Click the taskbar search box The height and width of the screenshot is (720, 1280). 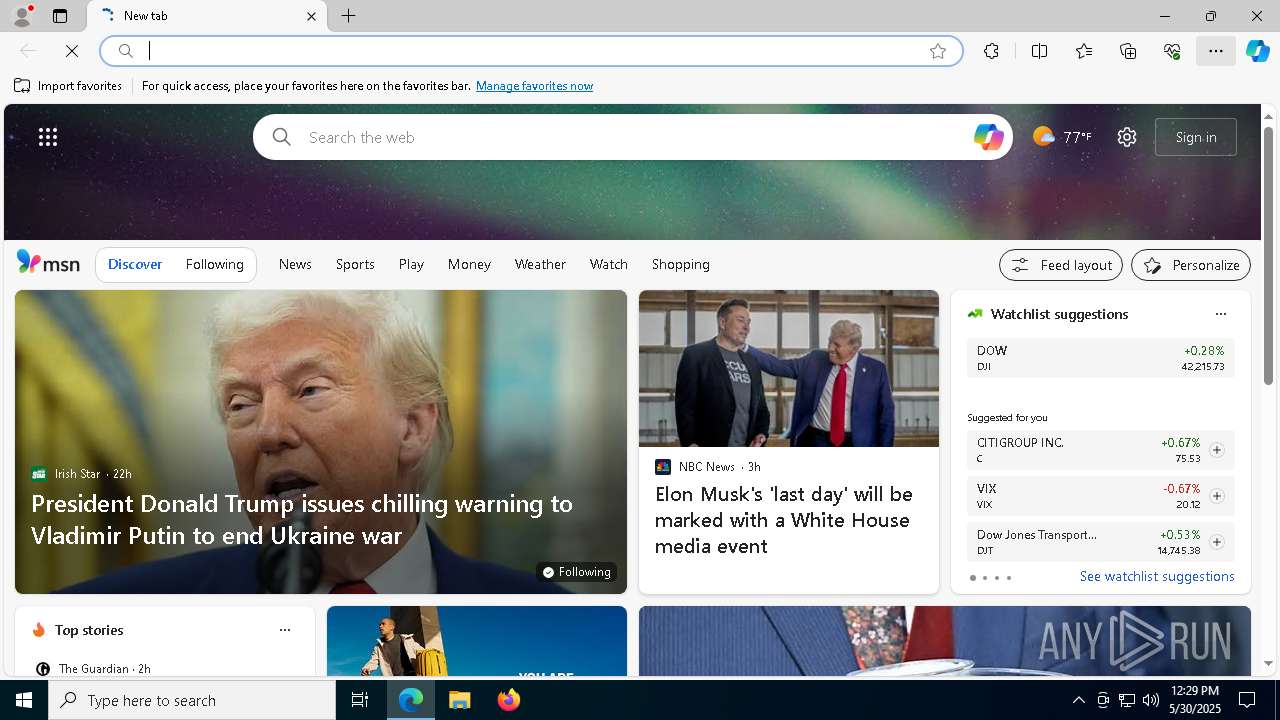[x=192, y=700]
